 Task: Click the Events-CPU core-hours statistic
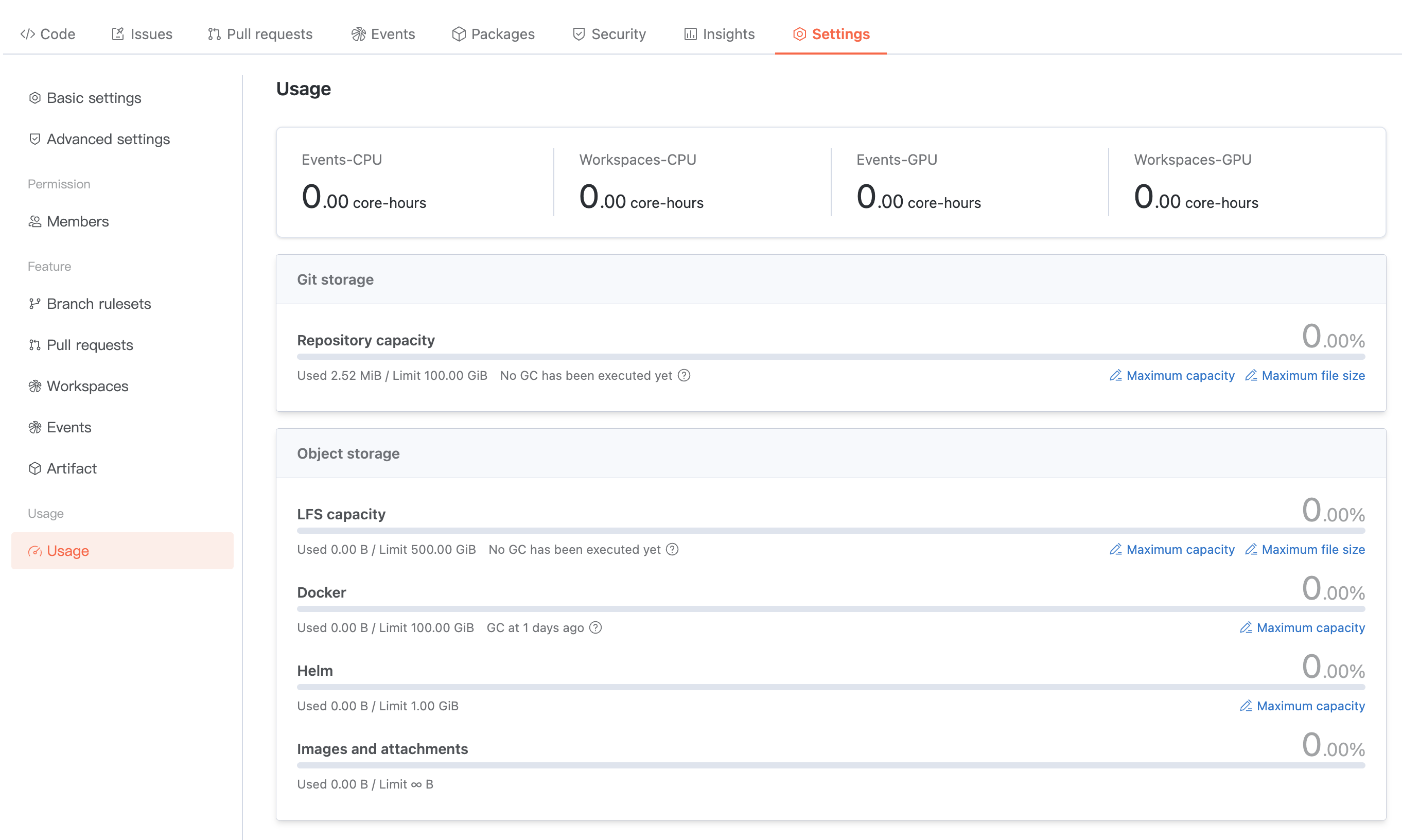363,198
